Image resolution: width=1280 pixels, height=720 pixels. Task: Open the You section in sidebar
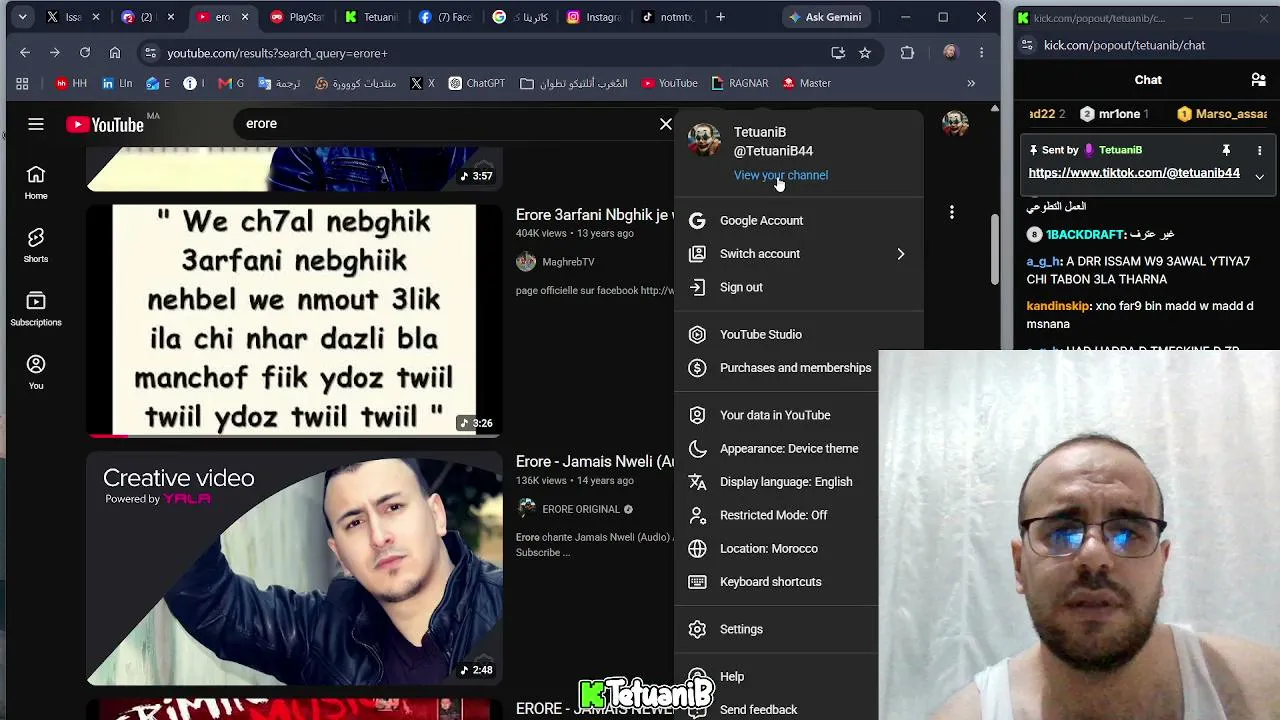(36, 372)
